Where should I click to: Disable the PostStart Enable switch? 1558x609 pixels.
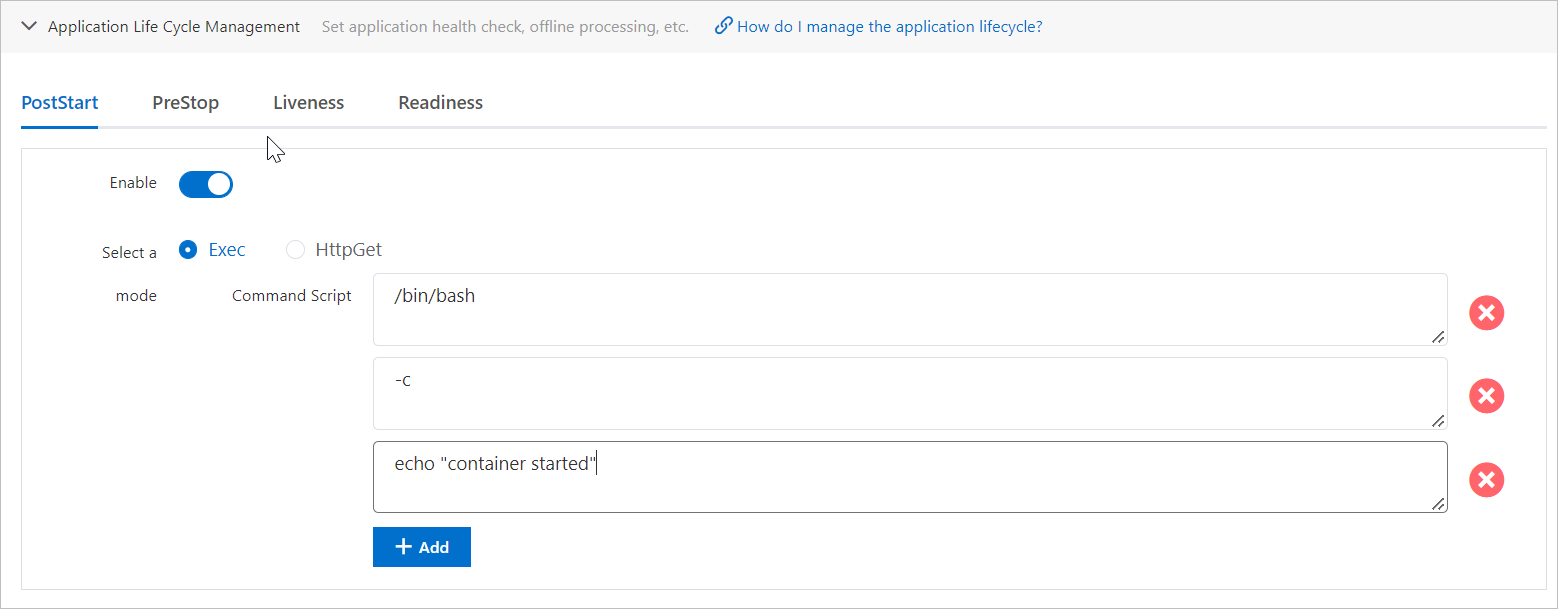point(206,184)
